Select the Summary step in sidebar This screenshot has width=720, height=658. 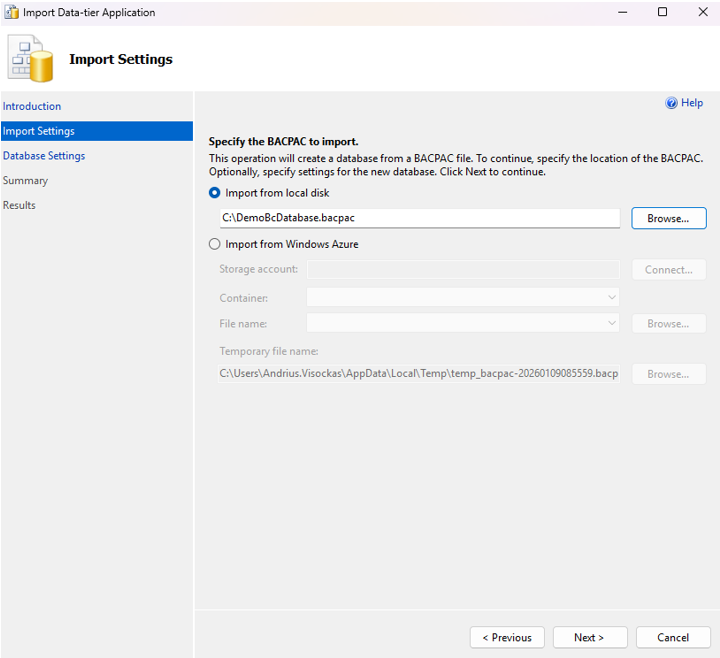tap(25, 181)
